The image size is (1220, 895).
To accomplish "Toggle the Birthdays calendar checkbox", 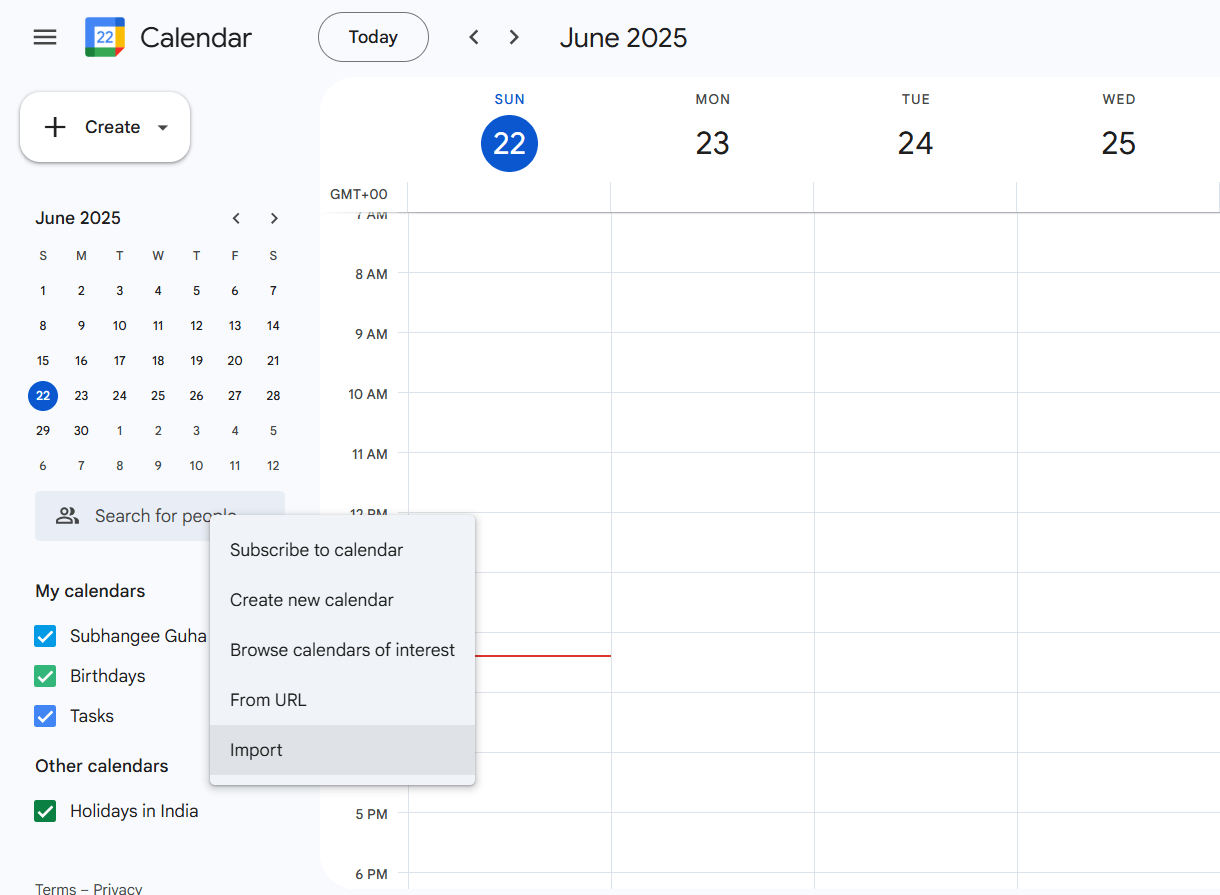I will [x=45, y=676].
